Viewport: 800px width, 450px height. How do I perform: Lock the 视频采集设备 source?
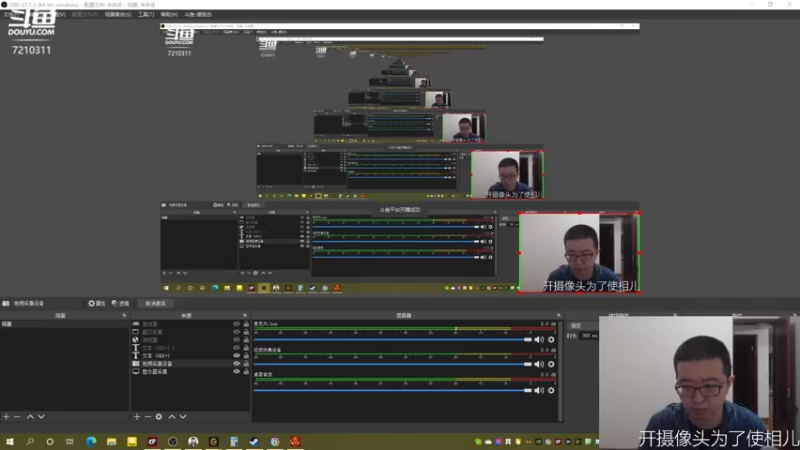[x=246, y=364]
